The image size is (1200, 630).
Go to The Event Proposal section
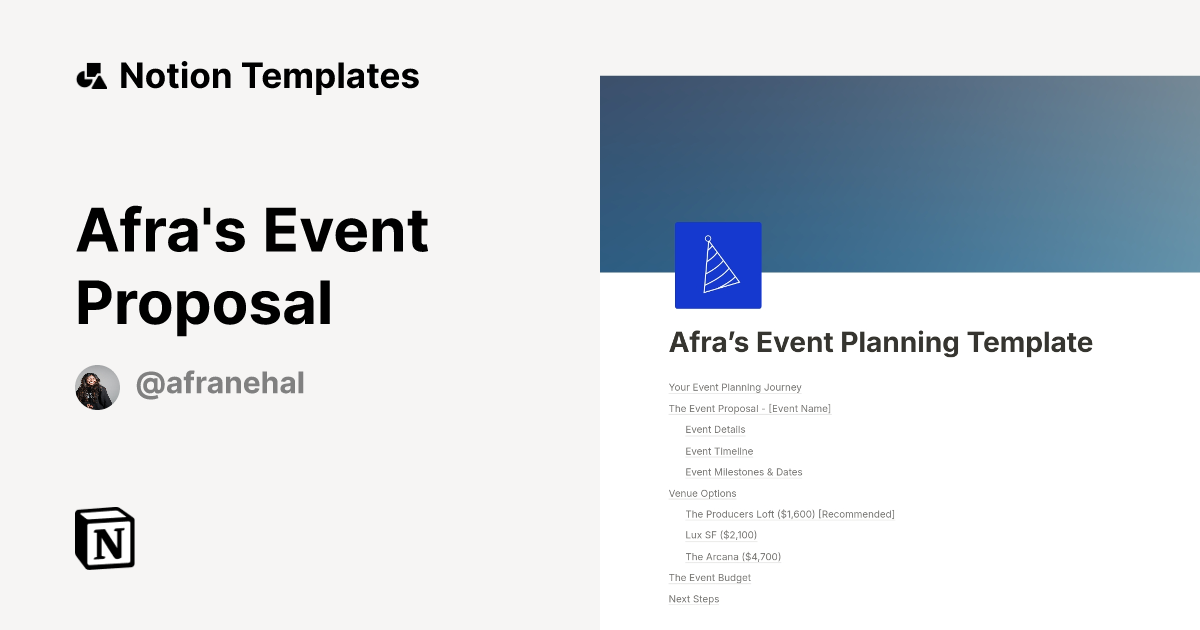[x=749, y=409]
